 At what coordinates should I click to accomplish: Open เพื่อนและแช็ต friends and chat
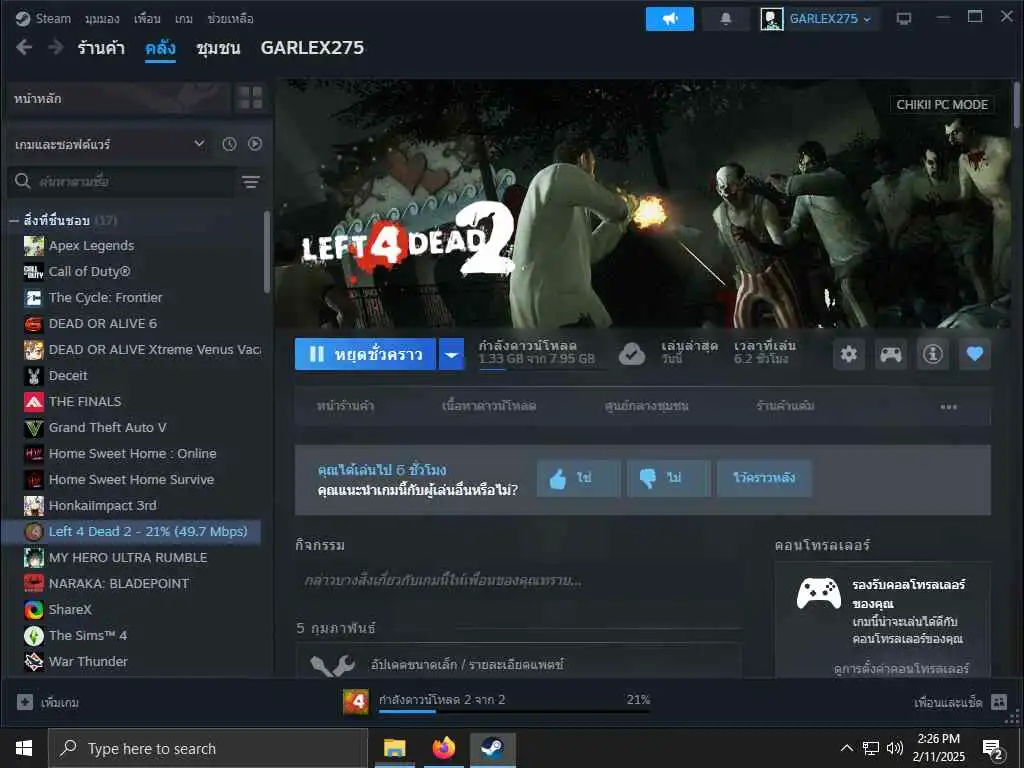[x=960, y=702]
